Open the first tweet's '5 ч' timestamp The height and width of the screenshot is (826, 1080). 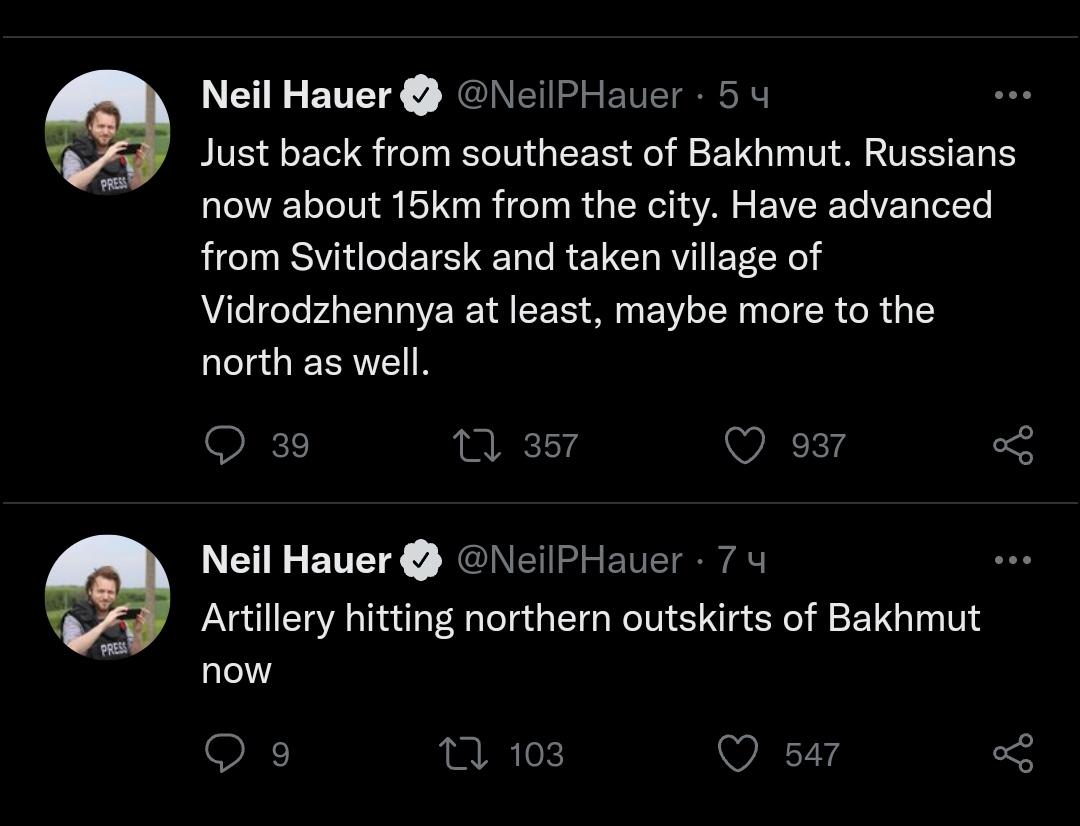click(744, 96)
